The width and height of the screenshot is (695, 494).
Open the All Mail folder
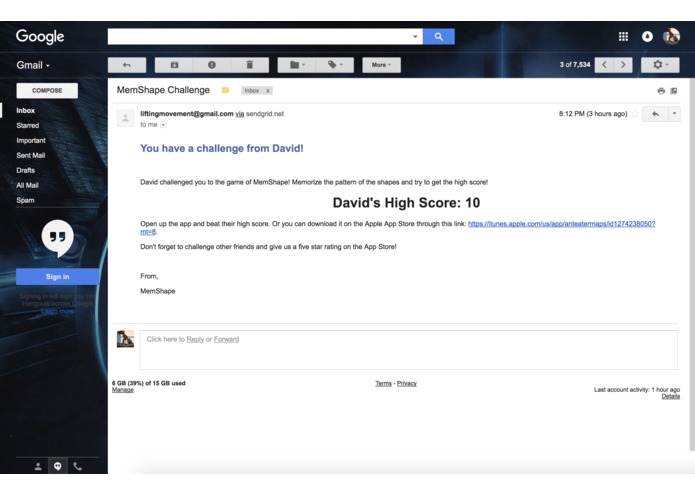point(27,185)
